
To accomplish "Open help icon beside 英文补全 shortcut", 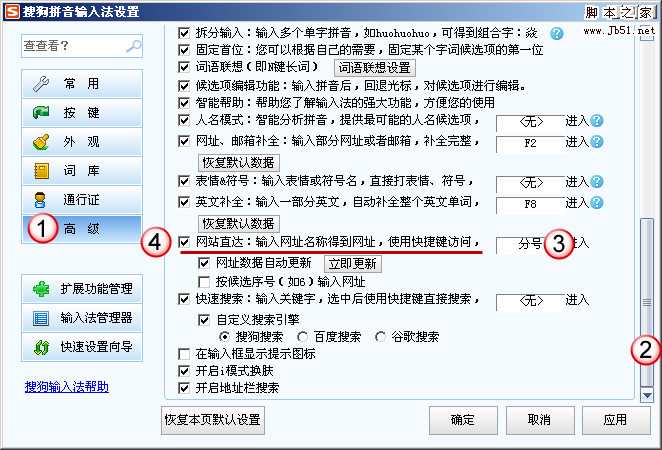I will click(x=597, y=203).
